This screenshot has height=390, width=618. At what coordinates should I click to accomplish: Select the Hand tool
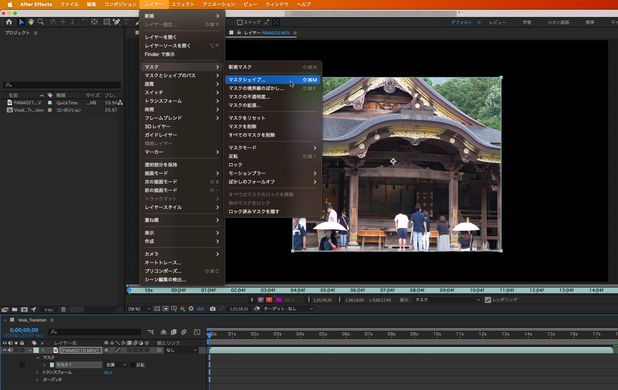(x=31, y=22)
